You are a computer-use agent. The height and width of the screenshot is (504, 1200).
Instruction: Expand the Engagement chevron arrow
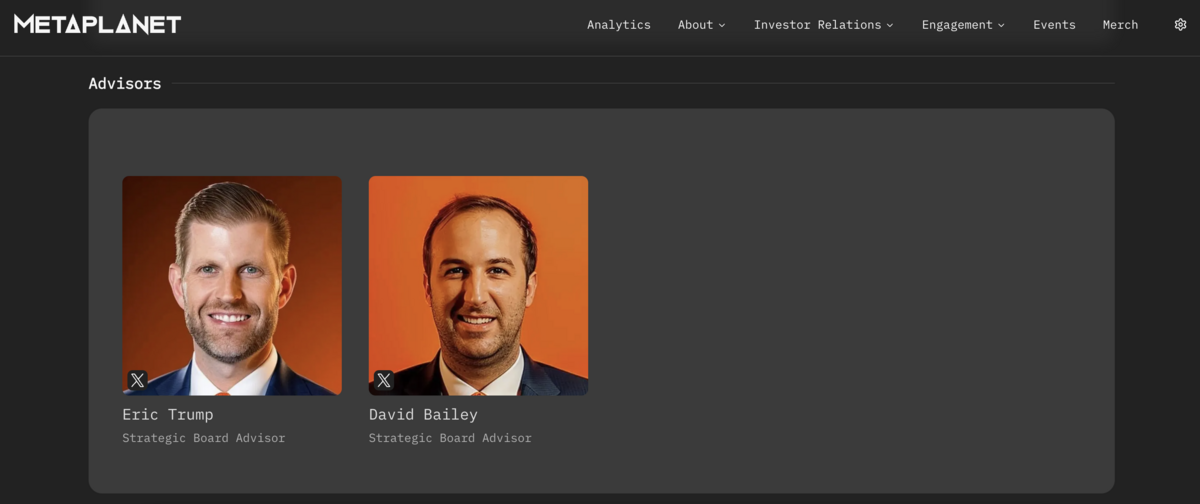(x=1001, y=25)
